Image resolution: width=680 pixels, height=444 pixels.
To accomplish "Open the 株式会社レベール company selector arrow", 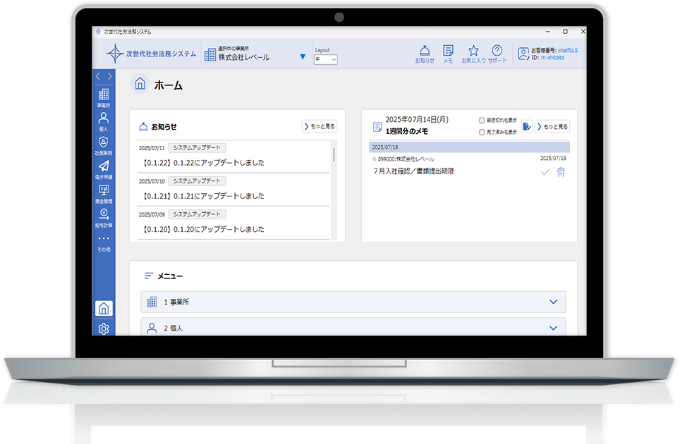I will [x=303, y=57].
